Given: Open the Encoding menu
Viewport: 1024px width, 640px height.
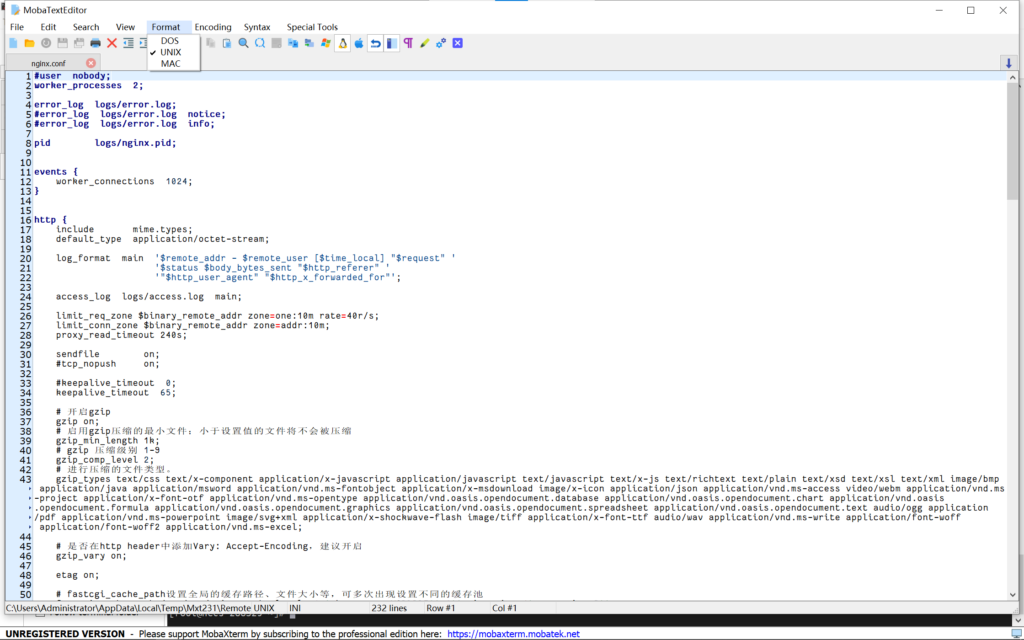Looking at the screenshot, I should point(212,27).
